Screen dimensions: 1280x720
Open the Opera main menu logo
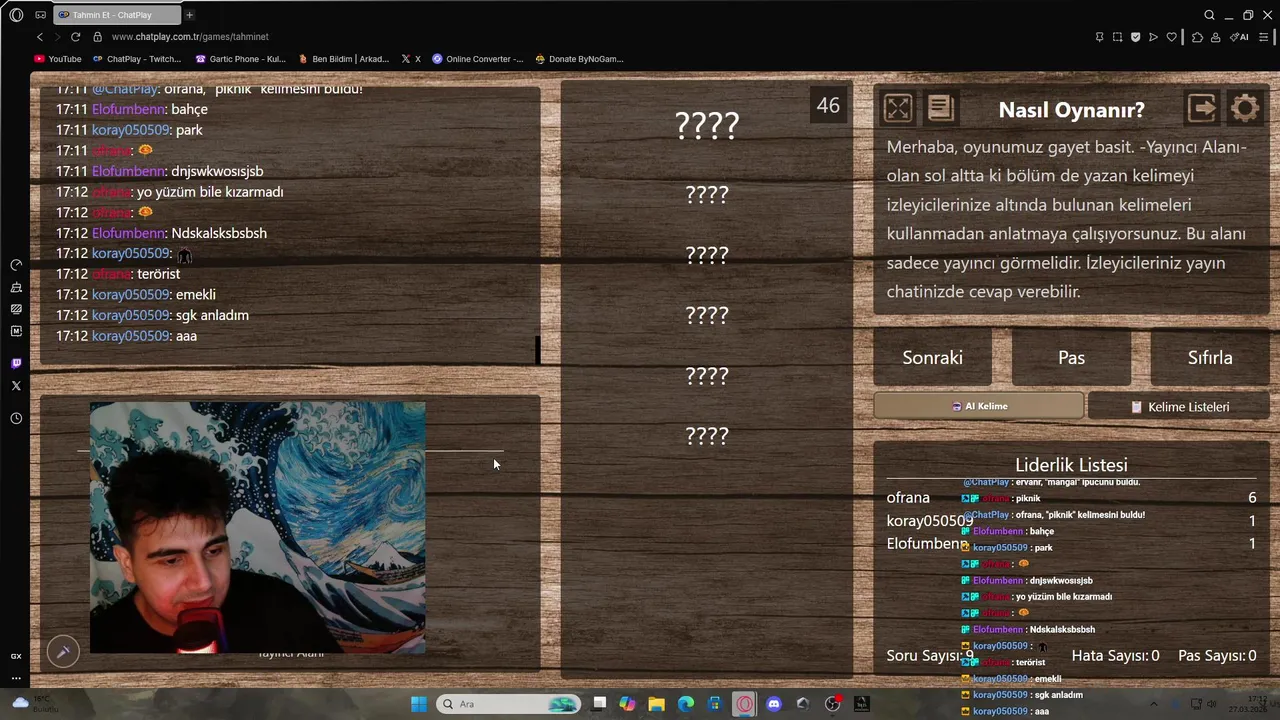16,15
